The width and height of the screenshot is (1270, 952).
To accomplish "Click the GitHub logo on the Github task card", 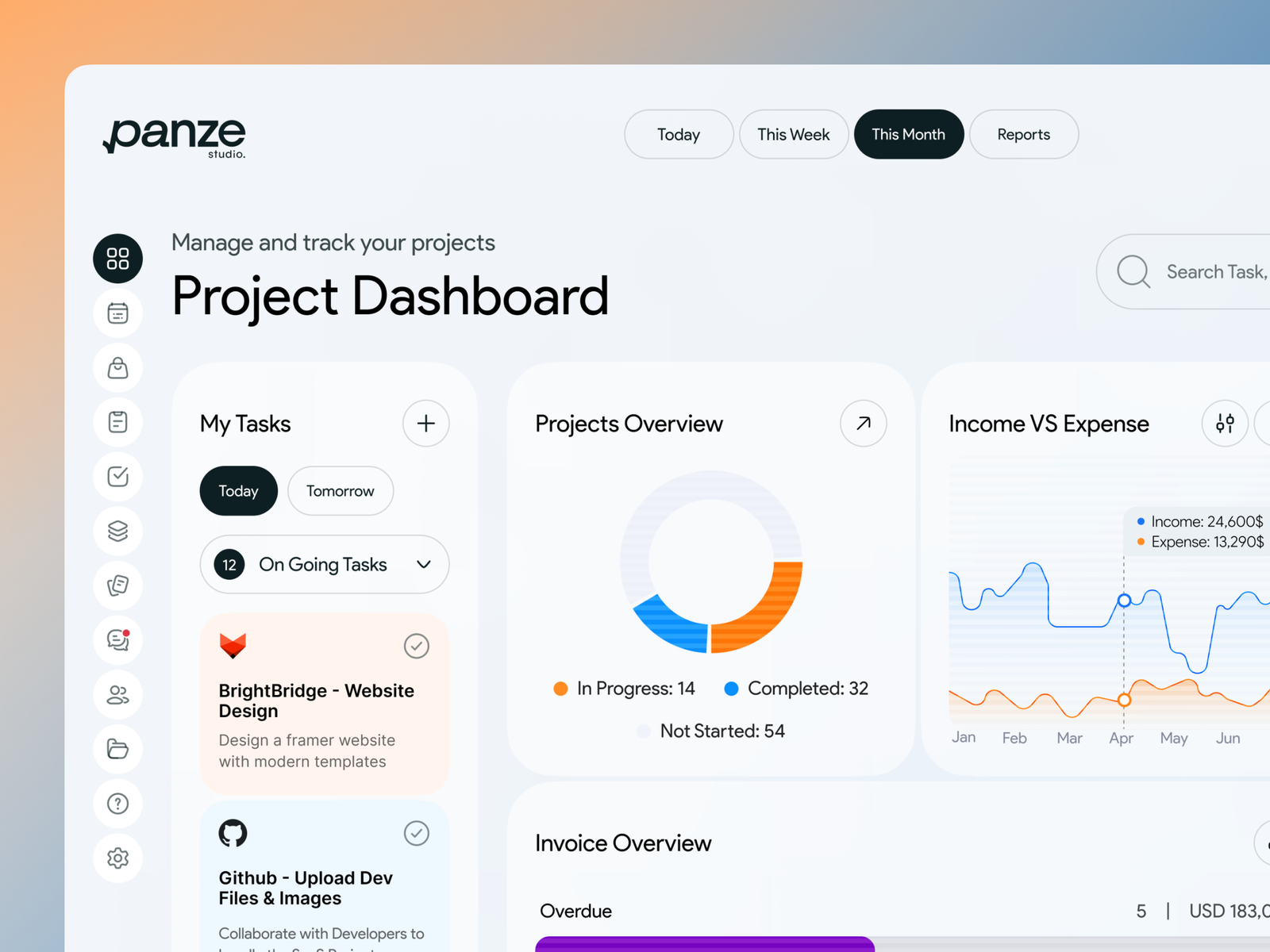I will tap(233, 833).
